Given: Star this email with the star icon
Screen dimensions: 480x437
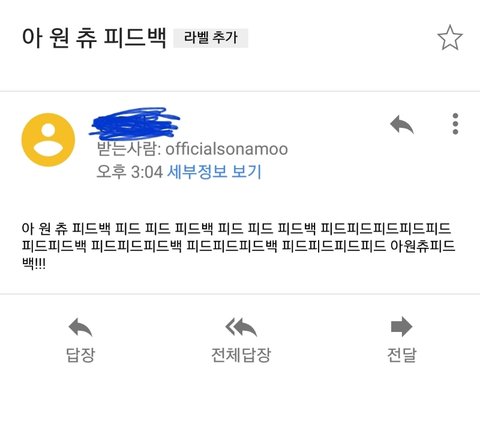Looking at the screenshot, I should pyautogui.click(x=450, y=37).
